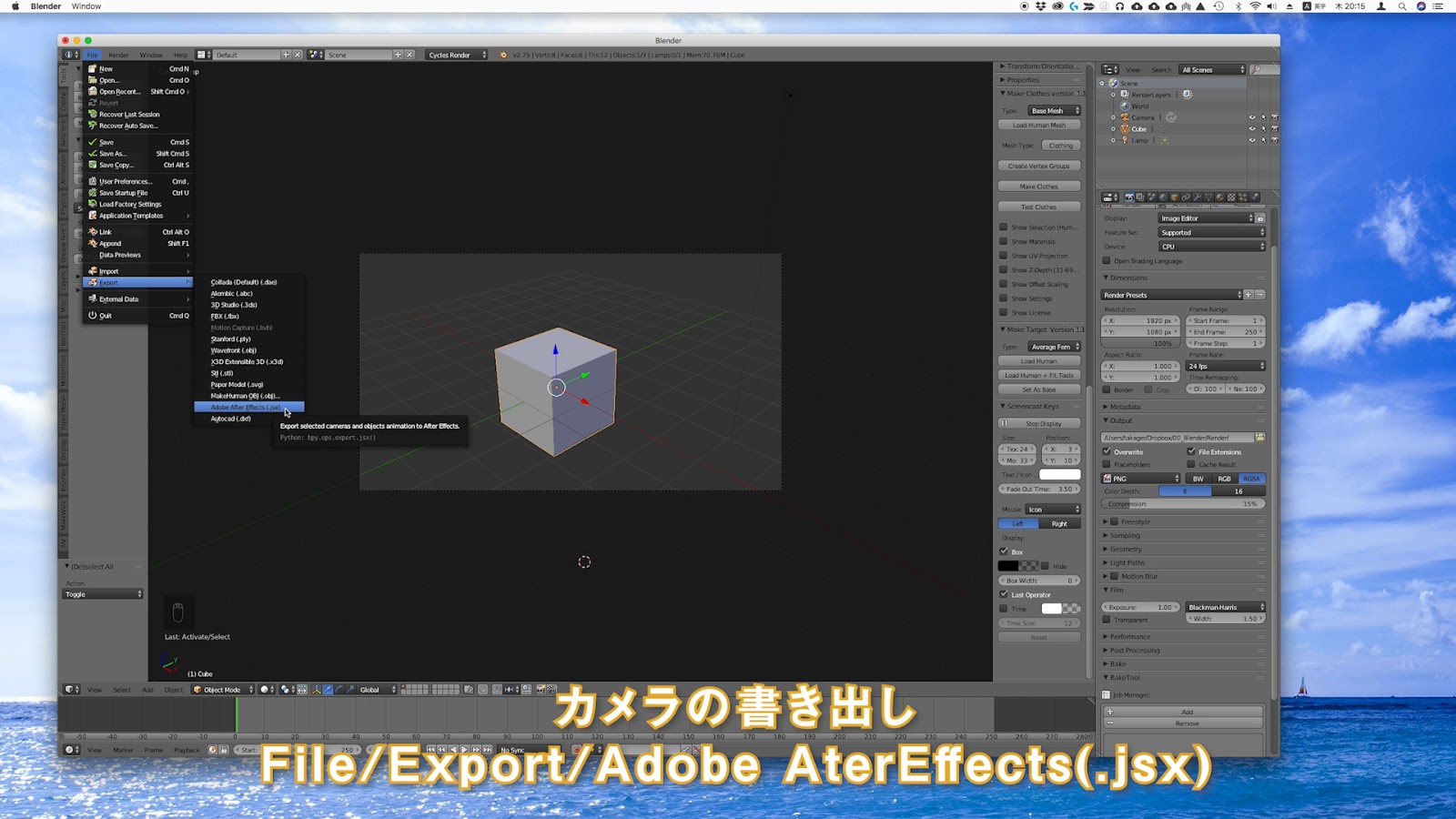Open the Render Layers properties tab icon
The width and height of the screenshot is (1456, 819).
pos(1140,197)
